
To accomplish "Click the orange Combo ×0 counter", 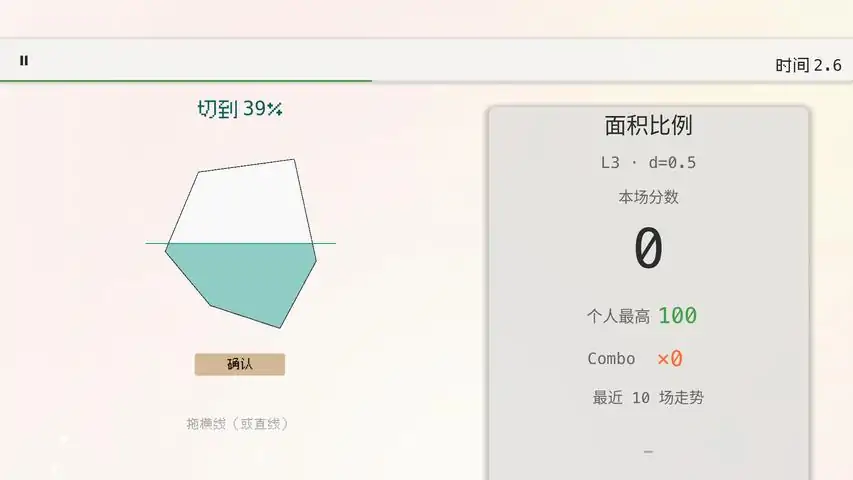I will [x=670, y=359].
